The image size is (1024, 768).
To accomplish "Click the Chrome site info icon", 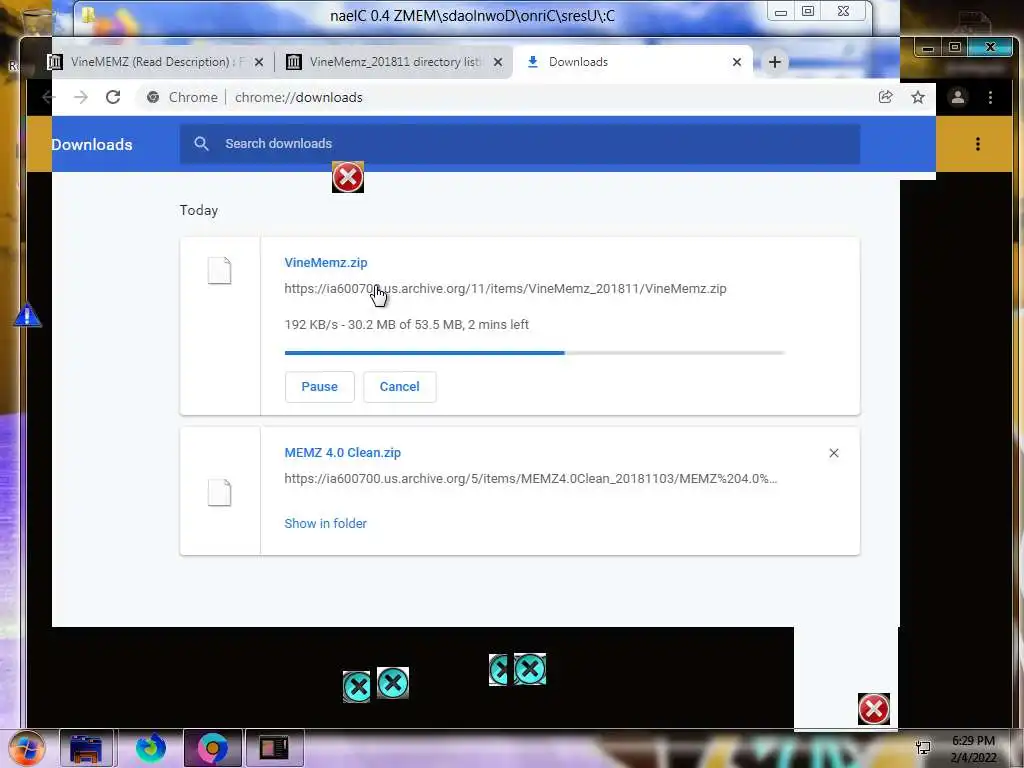I will (153, 97).
